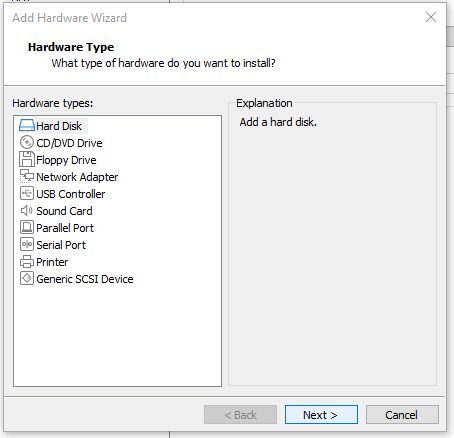Select the Parallel Port icon

coord(27,228)
